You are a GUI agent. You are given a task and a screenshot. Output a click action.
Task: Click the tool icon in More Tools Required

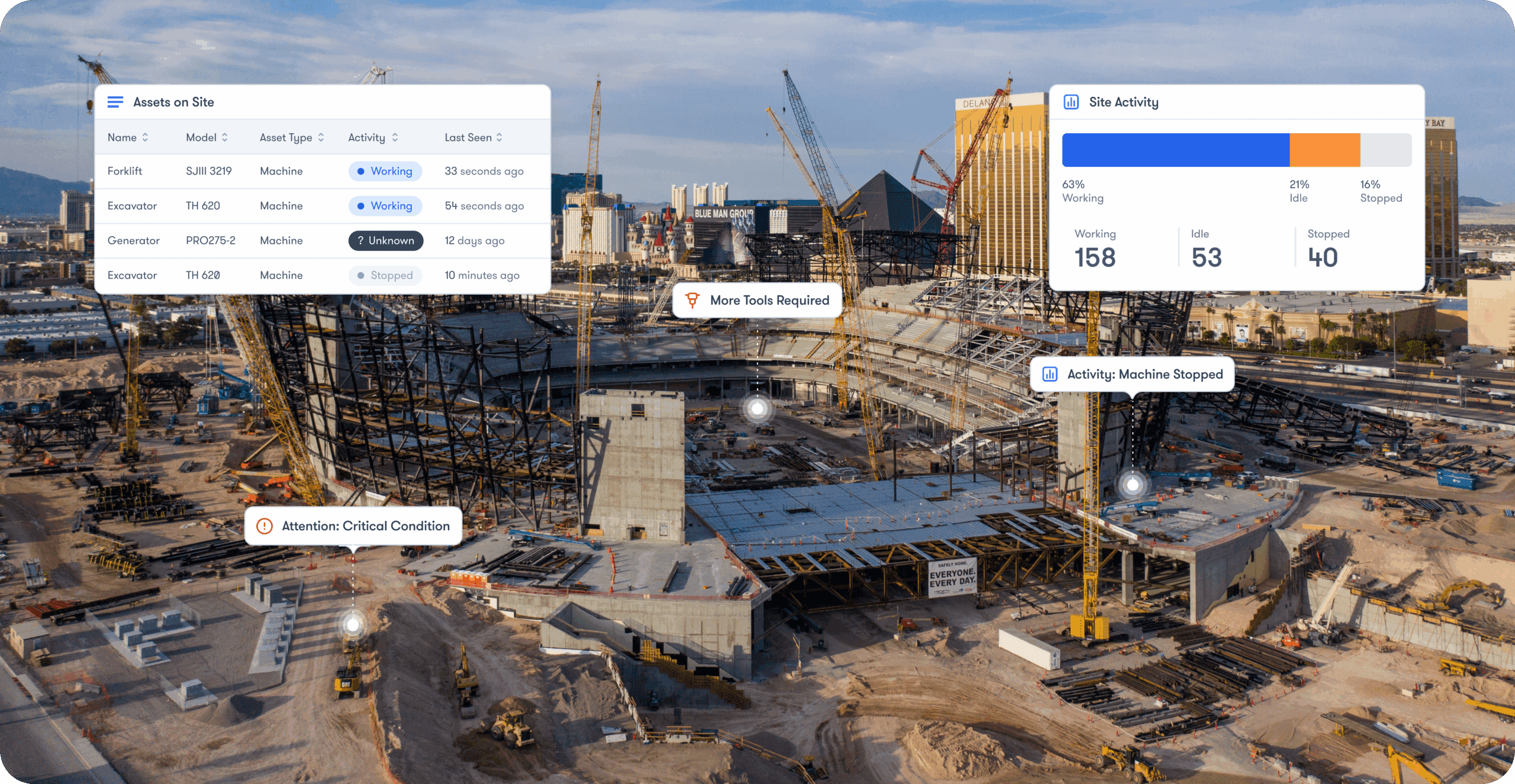click(692, 301)
